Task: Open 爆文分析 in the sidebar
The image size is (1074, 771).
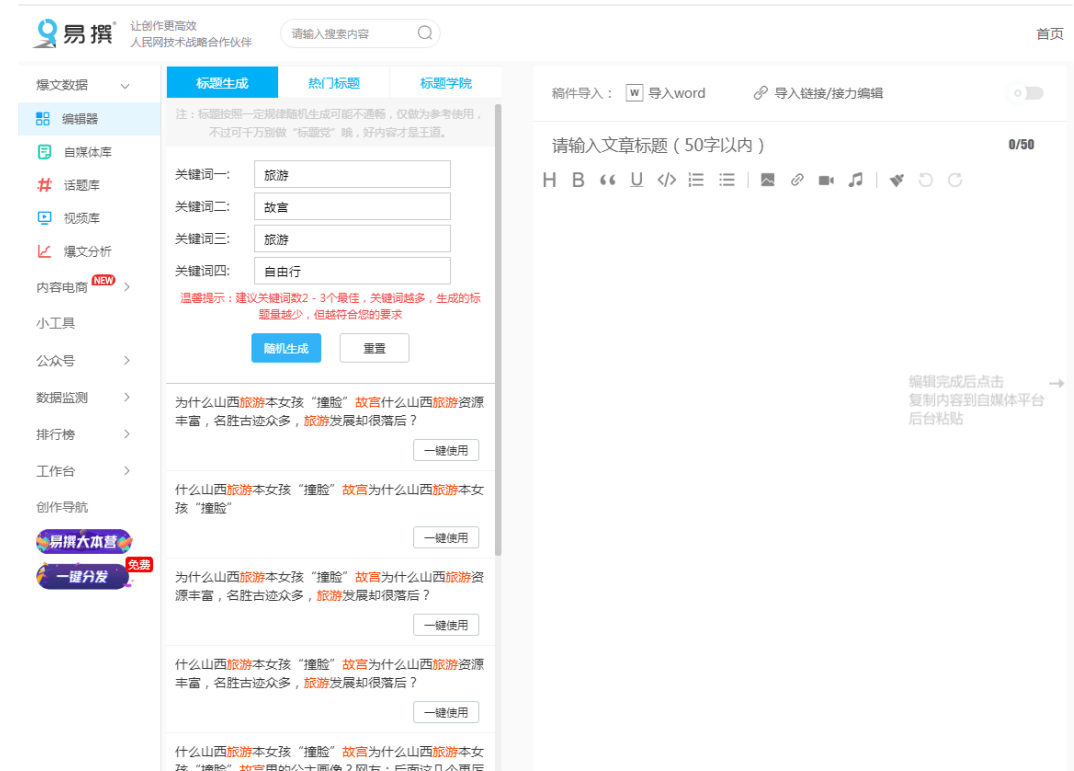Action: click(x=87, y=251)
